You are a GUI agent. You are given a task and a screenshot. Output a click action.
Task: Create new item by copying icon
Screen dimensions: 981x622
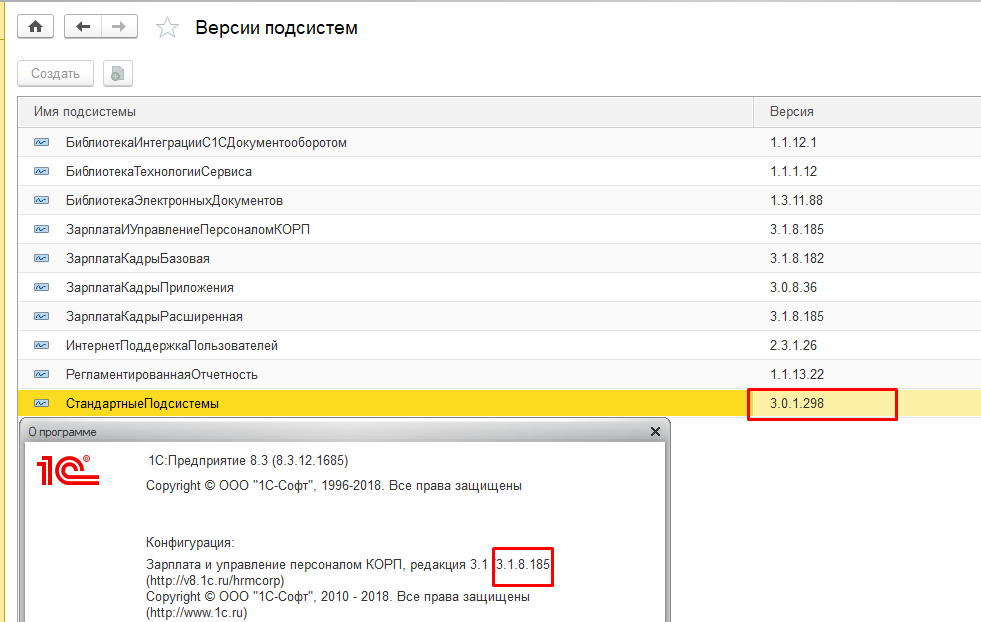pyautogui.click(x=118, y=74)
